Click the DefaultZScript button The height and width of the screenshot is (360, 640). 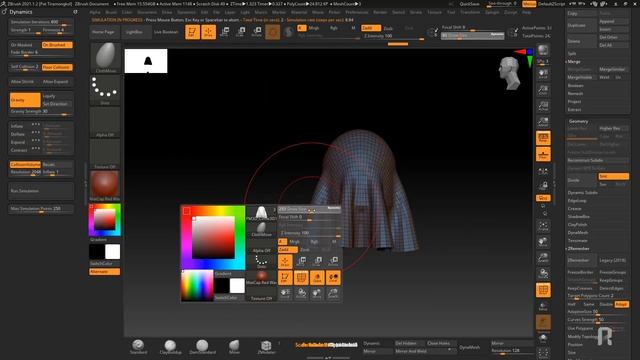pyautogui.click(x=551, y=4)
